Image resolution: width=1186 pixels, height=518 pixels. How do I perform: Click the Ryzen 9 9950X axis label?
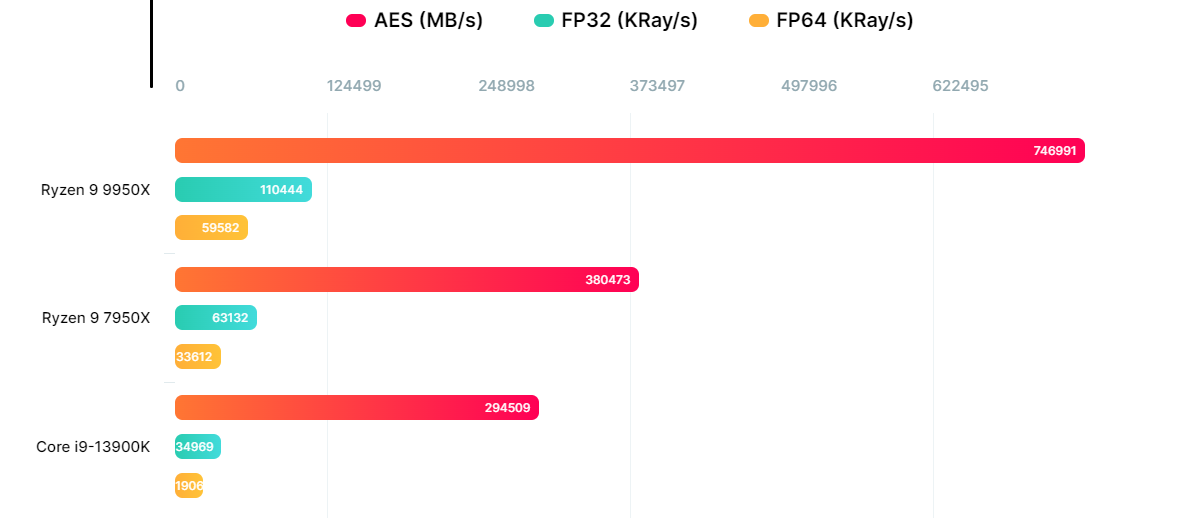point(95,189)
